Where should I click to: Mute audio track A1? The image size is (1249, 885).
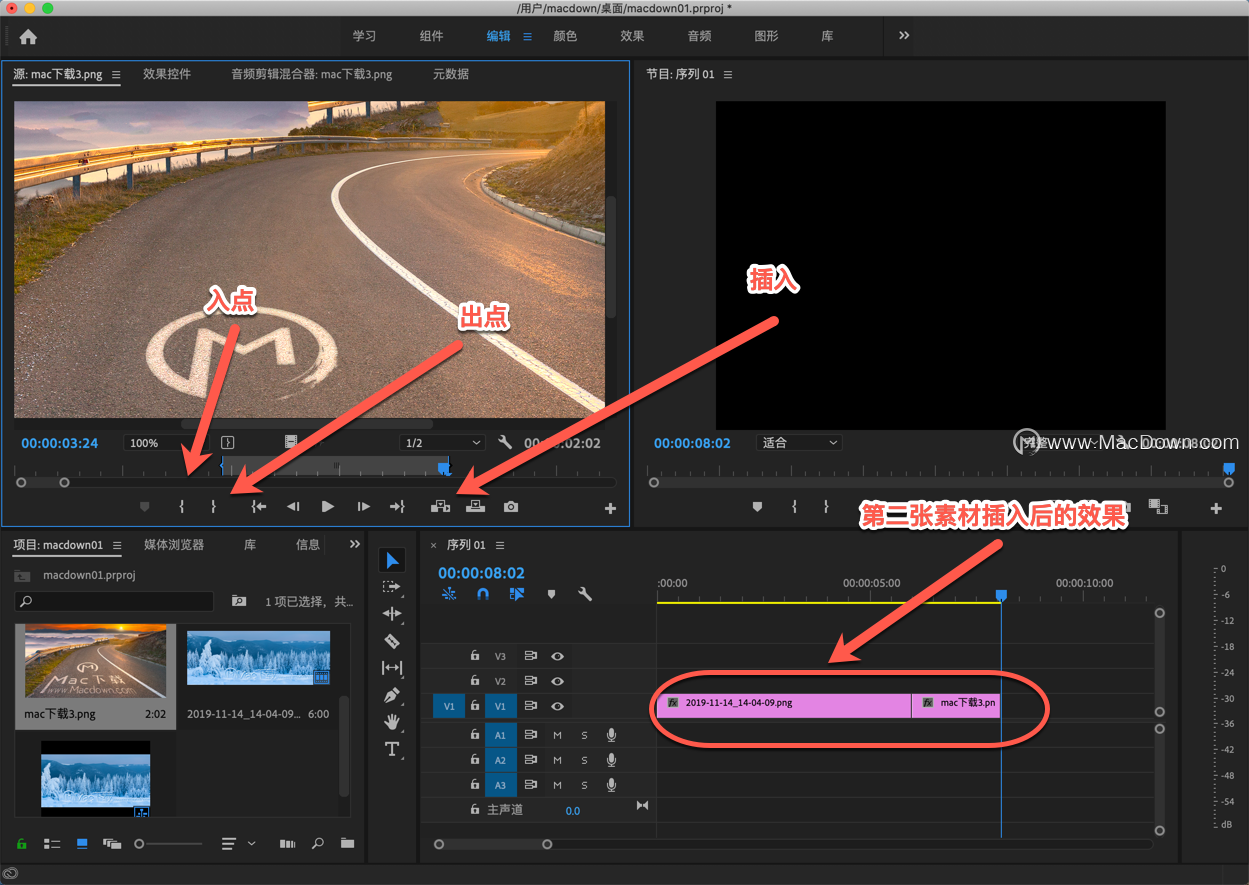coord(558,735)
